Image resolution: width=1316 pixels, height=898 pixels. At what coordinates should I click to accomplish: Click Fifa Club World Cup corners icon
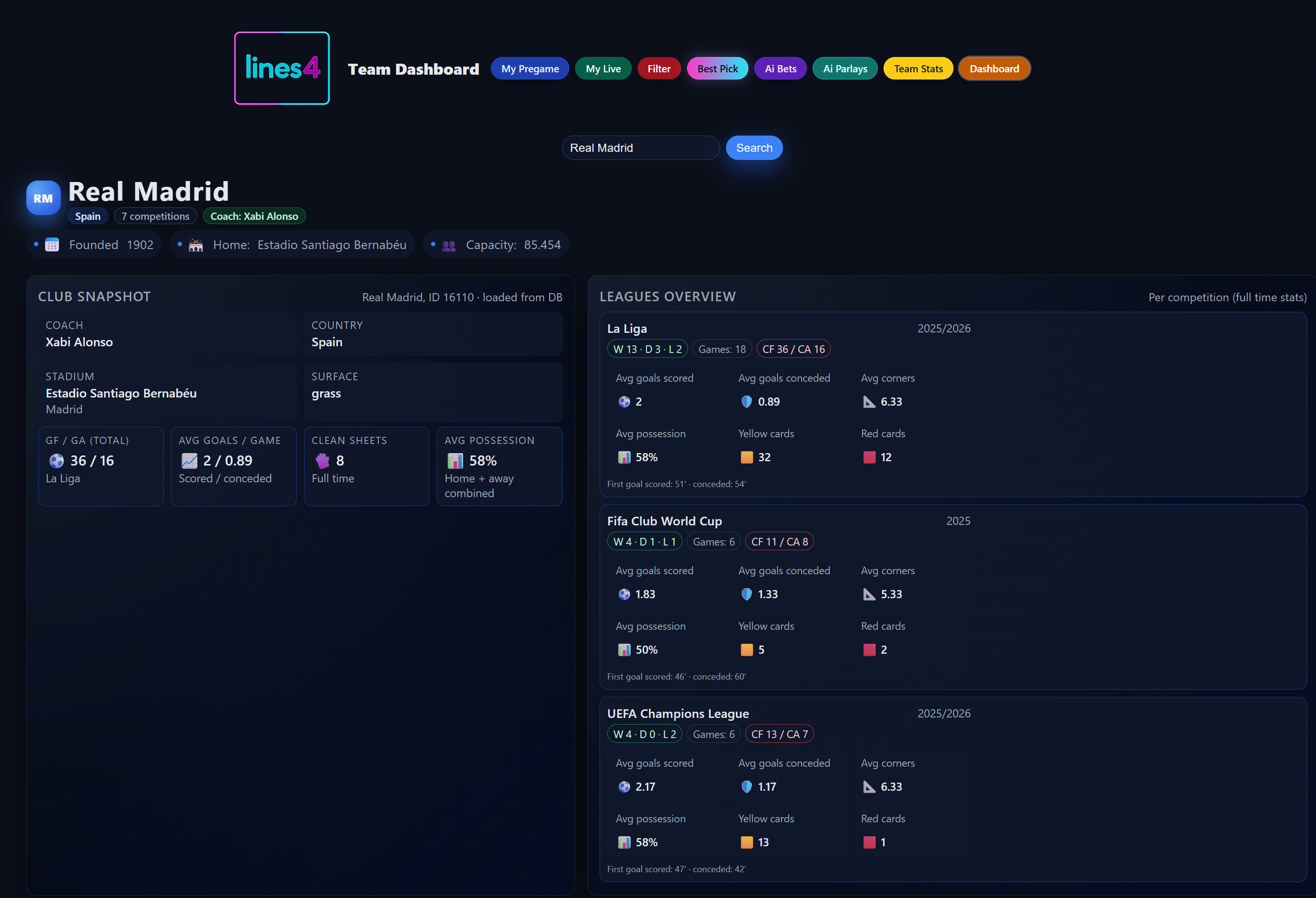point(869,594)
